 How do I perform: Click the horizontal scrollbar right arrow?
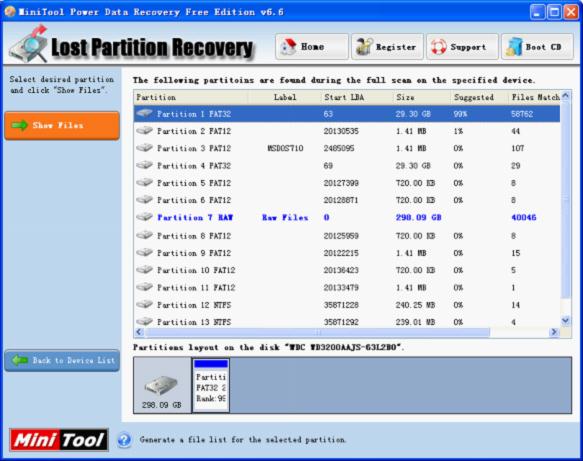554,332
